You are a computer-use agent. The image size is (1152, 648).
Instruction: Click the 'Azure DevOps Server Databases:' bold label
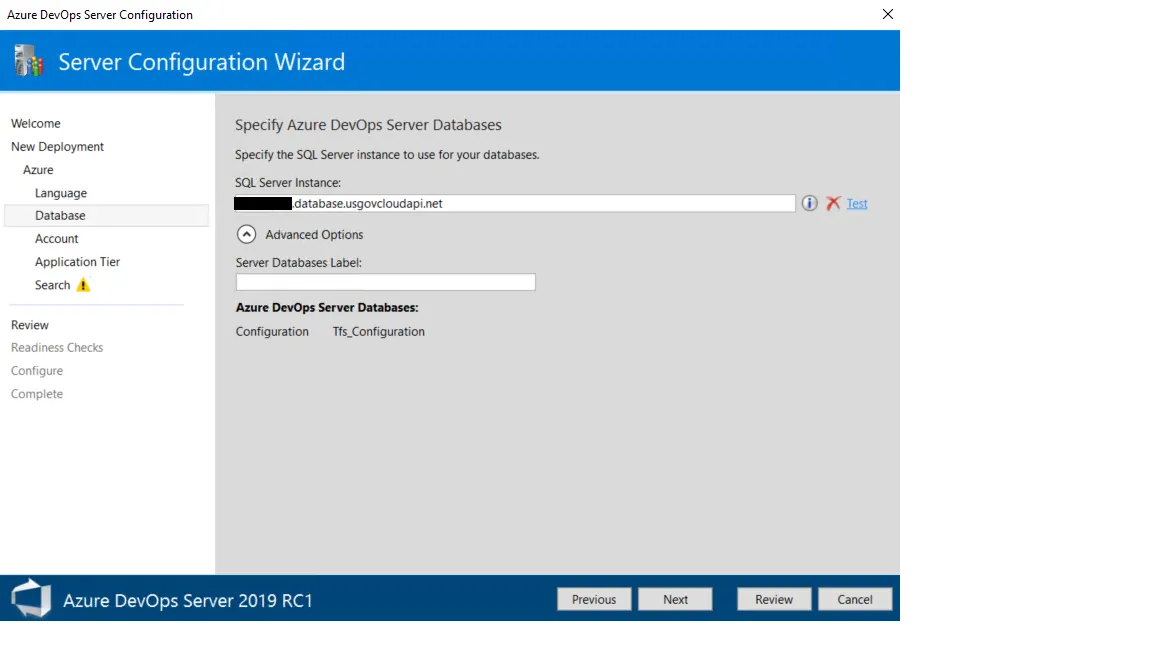tap(327, 308)
